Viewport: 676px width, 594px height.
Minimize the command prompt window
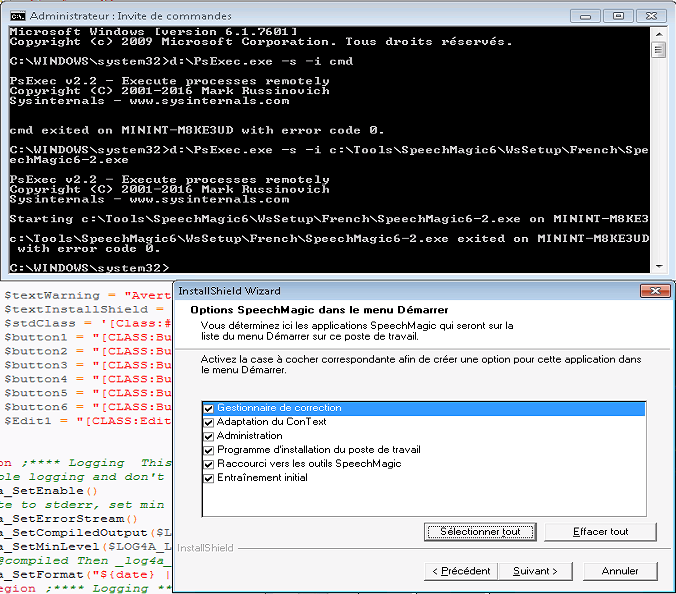click(585, 16)
